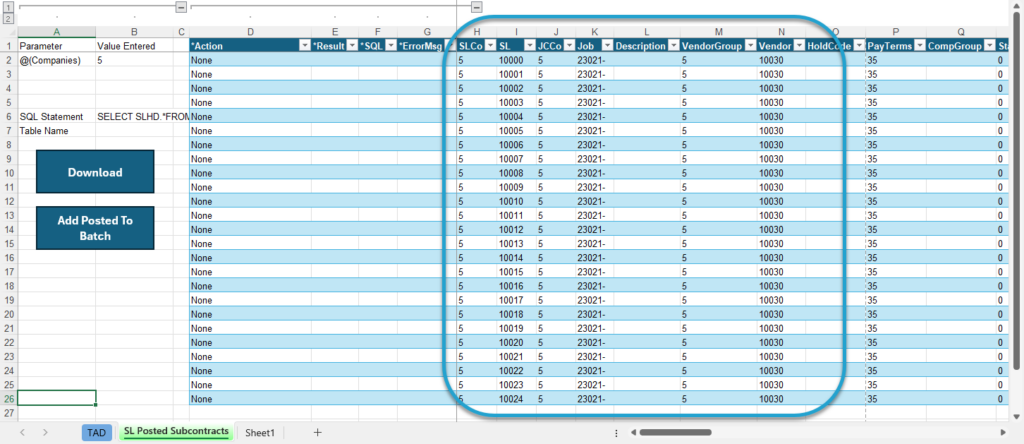Viewport: 1024px width, 444px height.
Task: Click the Parameter cell
Action: click(x=56, y=46)
